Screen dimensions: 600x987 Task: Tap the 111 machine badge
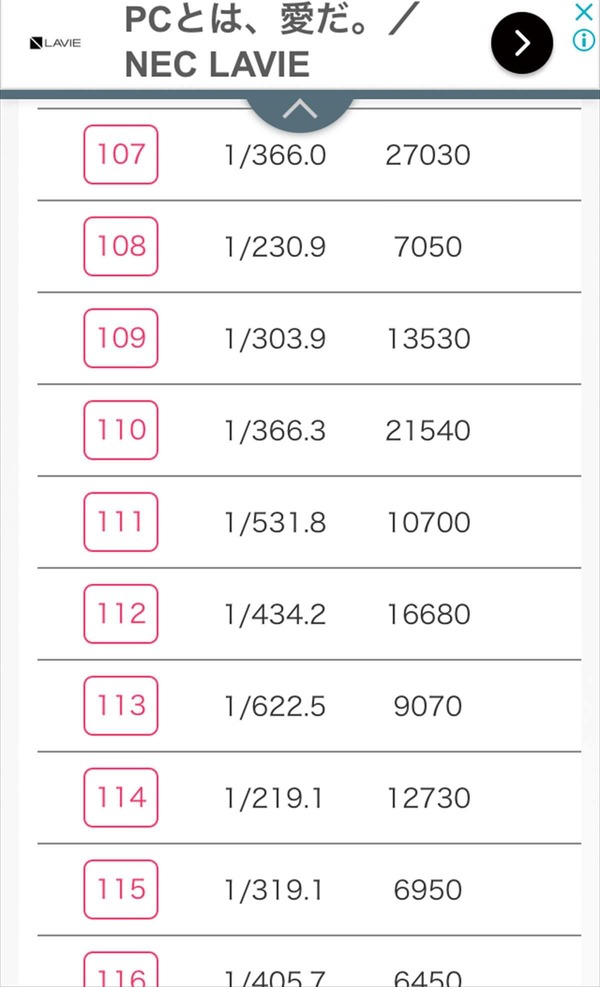click(121, 522)
